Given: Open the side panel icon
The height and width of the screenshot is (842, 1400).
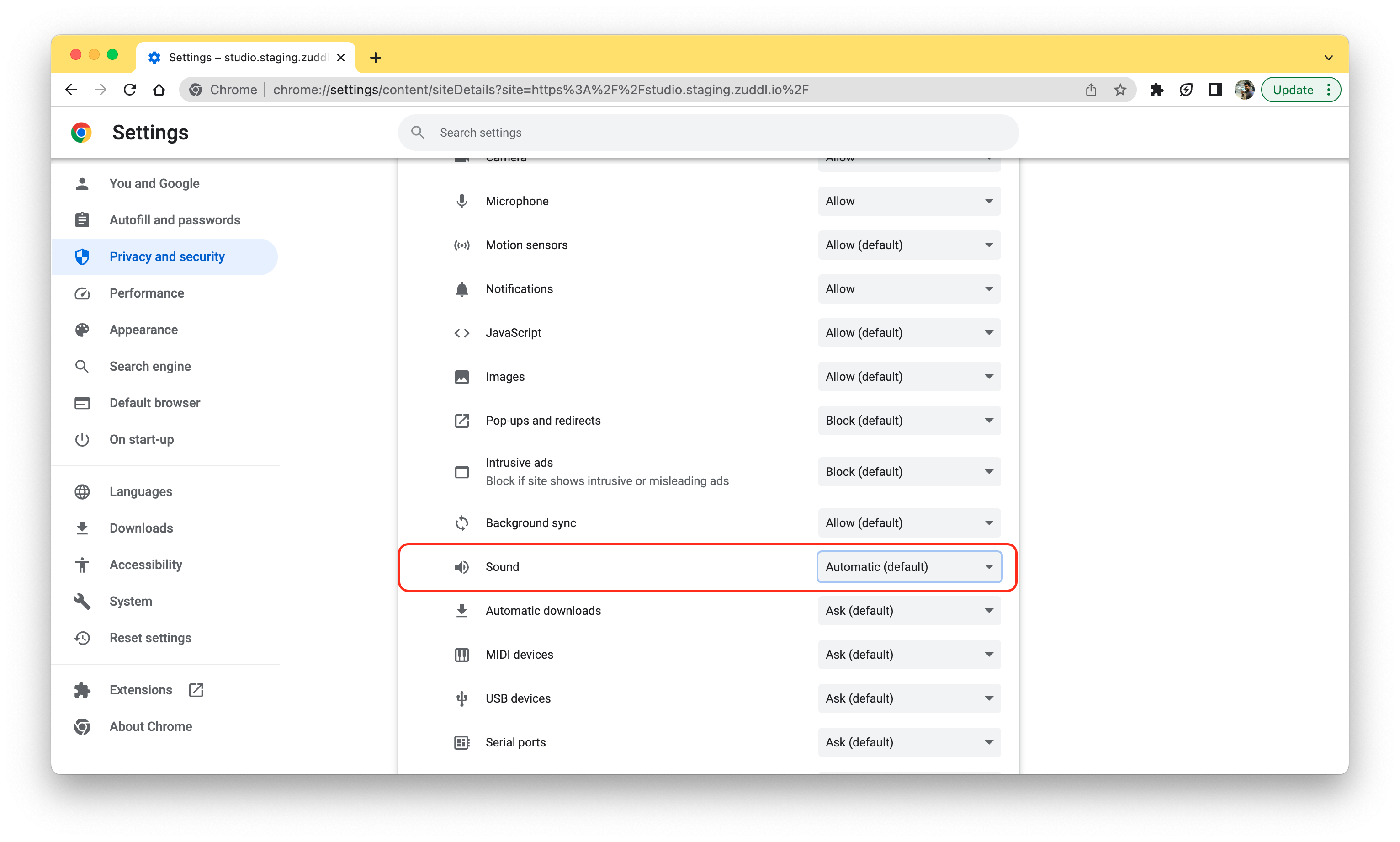Looking at the screenshot, I should coord(1214,90).
